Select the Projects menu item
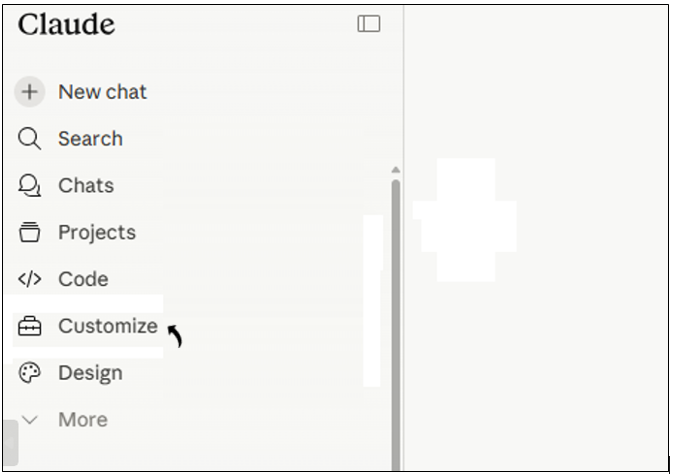 (97, 233)
